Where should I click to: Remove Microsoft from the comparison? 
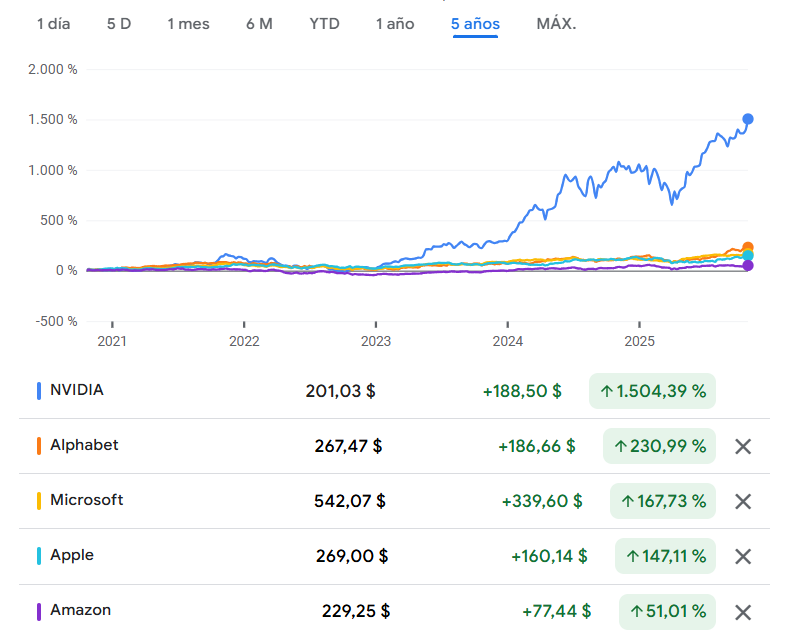742,501
